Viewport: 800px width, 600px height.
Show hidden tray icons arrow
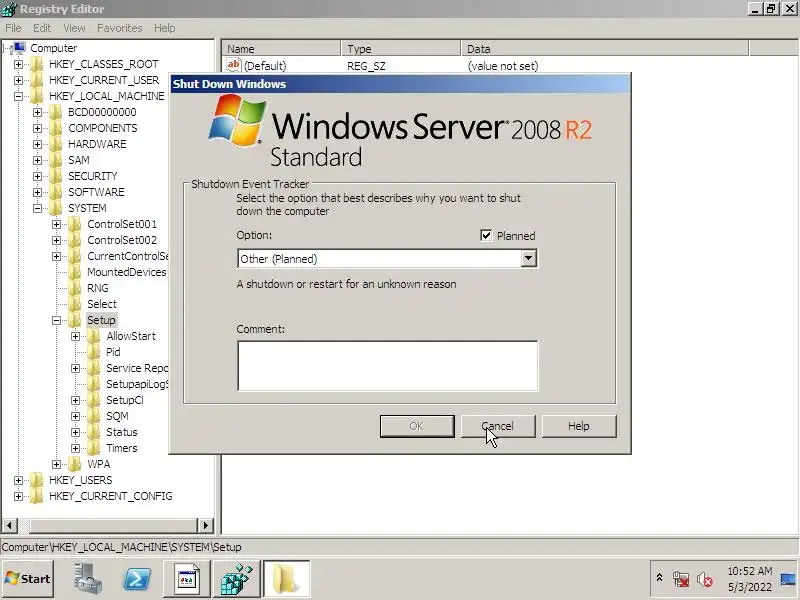tap(659, 578)
